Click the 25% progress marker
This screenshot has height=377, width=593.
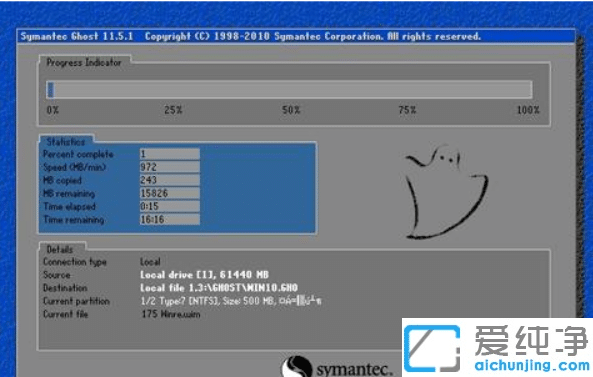[173, 110]
